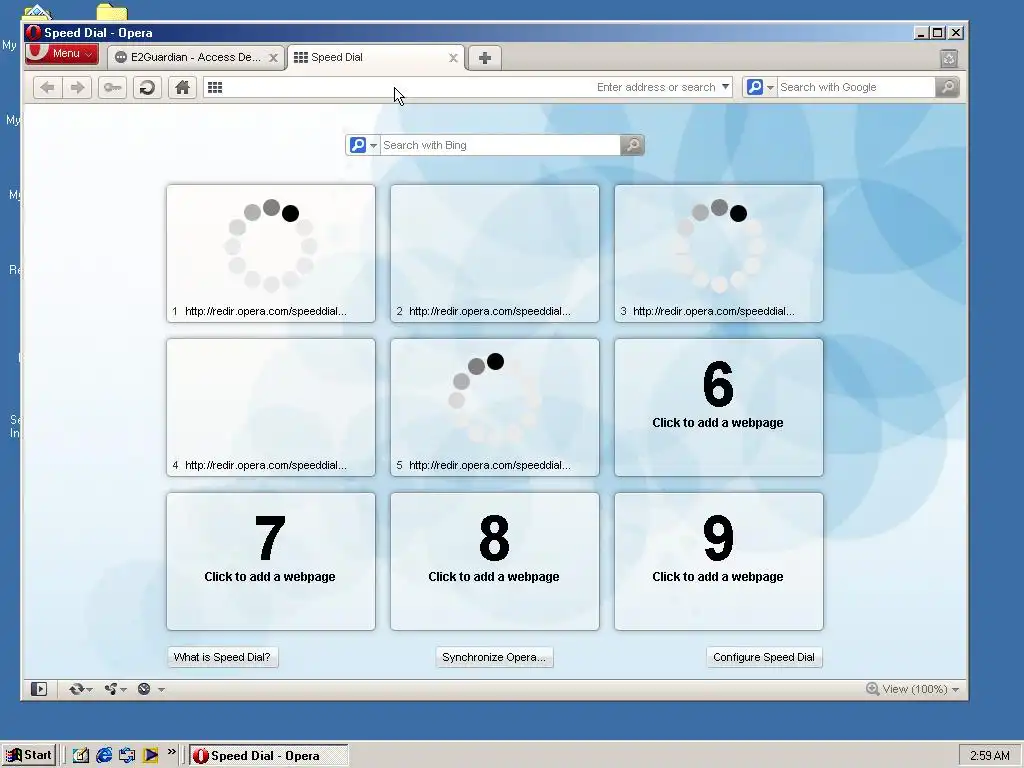Go to the Home page
Image resolution: width=1024 pixels, height=768 pixels.
click(183, 88)
